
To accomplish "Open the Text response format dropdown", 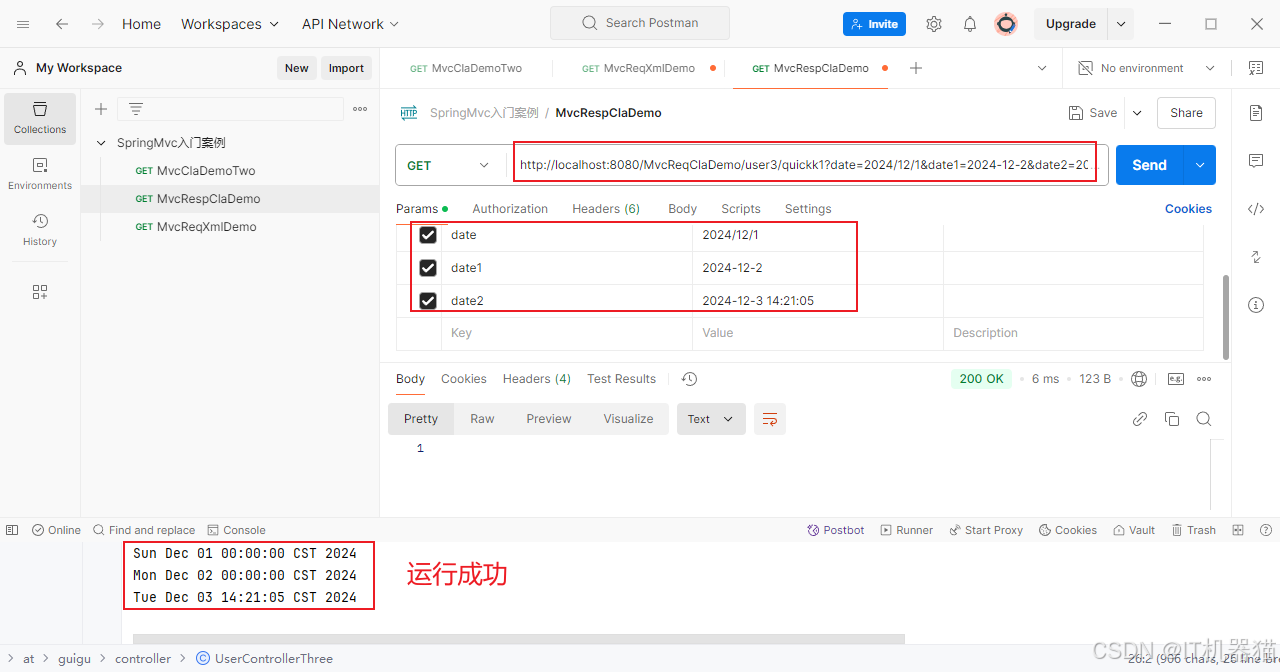I will pyautogui.click(x=710, y=419).
